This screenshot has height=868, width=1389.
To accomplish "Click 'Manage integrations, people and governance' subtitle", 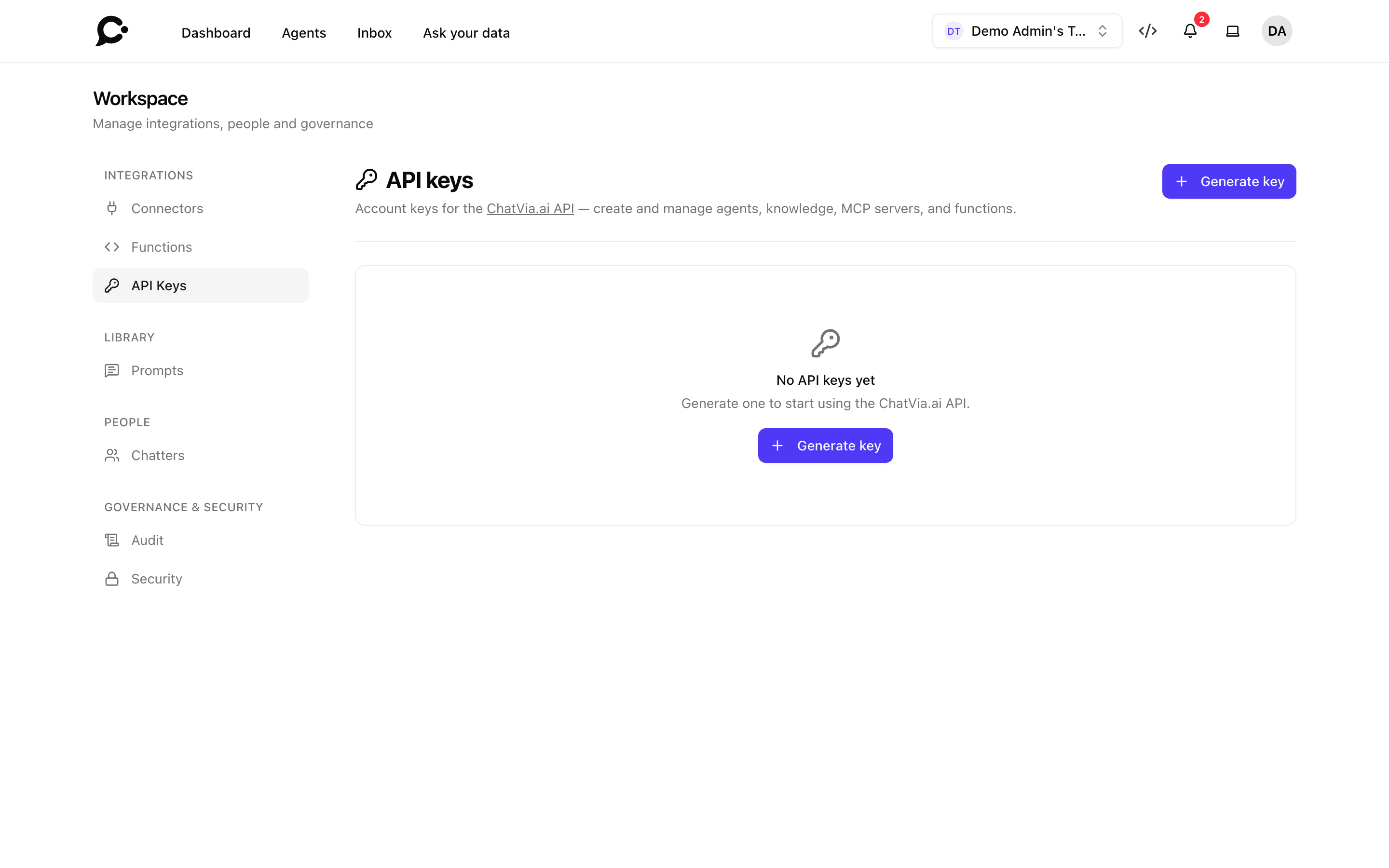I will coord(233,123).
